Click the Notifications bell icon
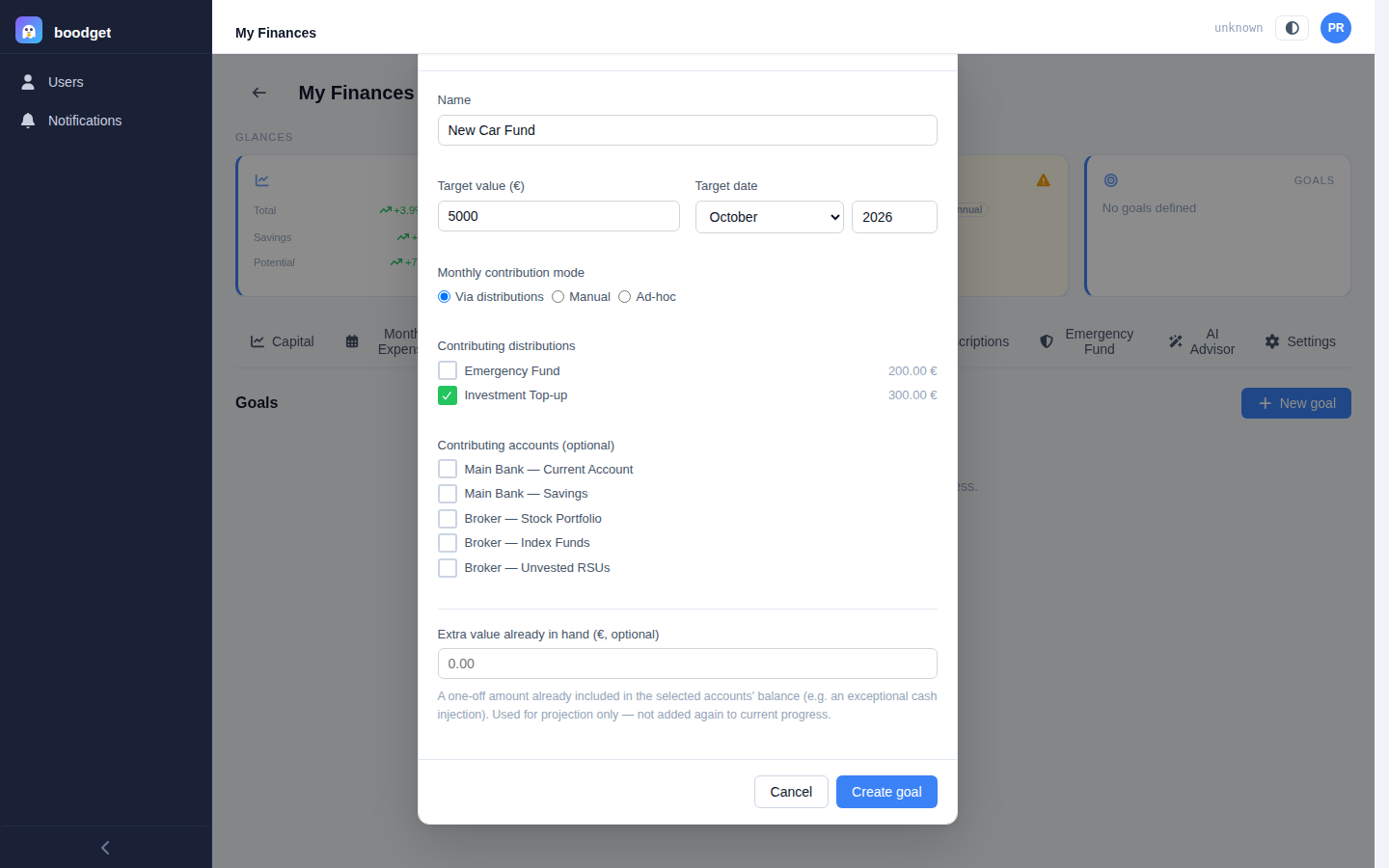1389x868 pixels. 28,121
